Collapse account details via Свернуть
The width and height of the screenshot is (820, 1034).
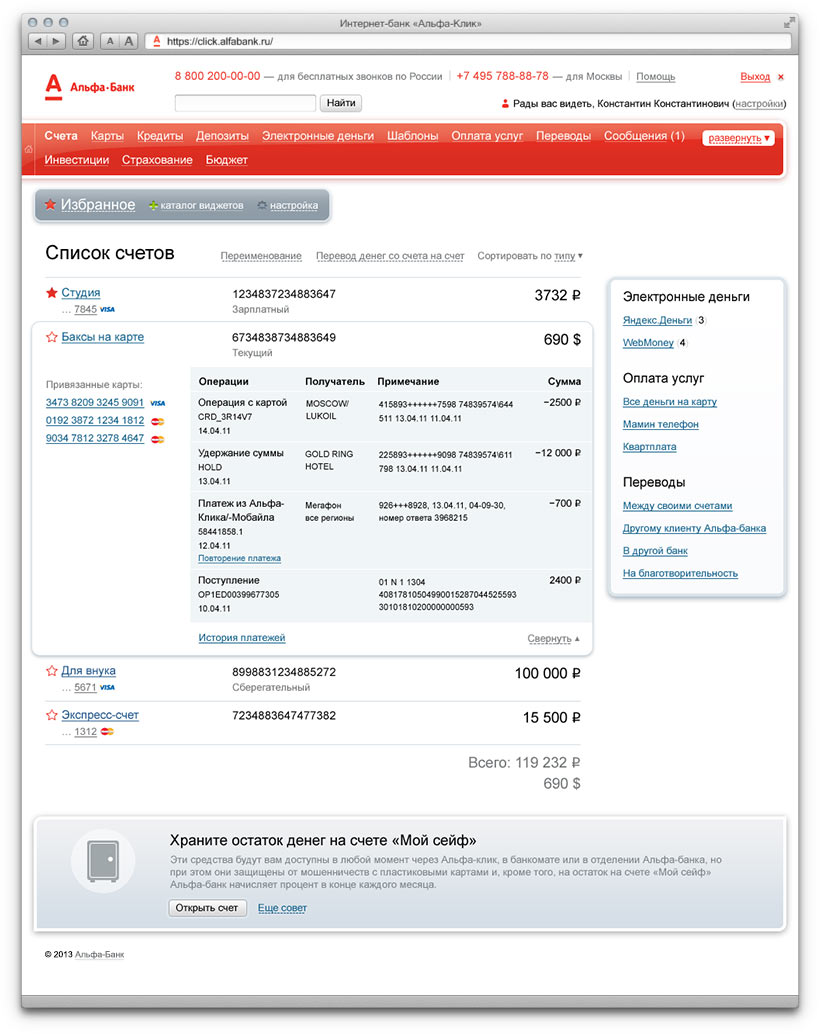[553, 638]
